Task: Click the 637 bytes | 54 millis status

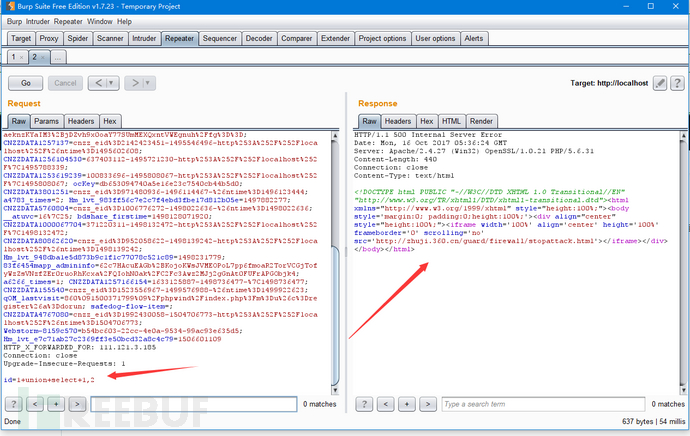Action: pos(653,421)
